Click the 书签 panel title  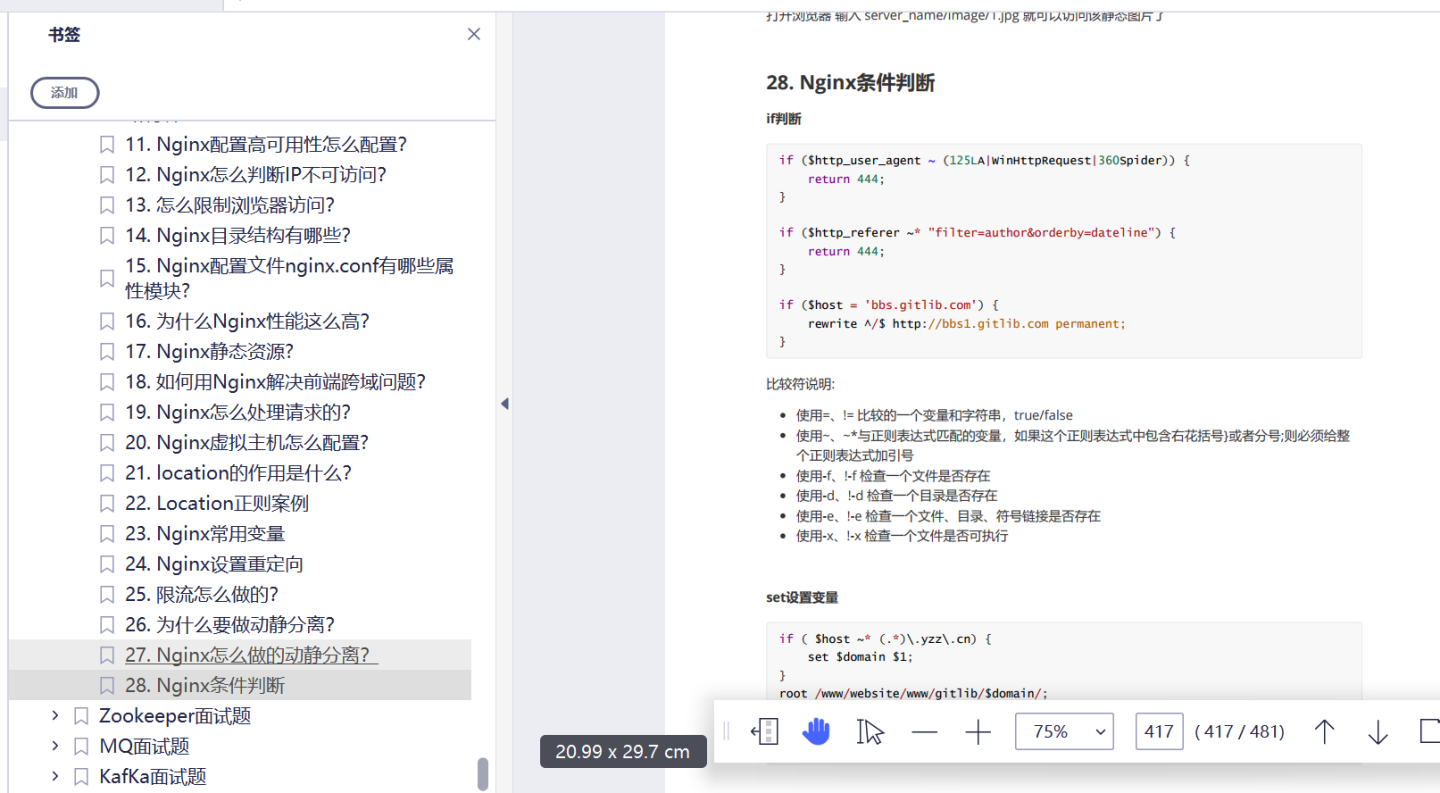pos(64,34)
